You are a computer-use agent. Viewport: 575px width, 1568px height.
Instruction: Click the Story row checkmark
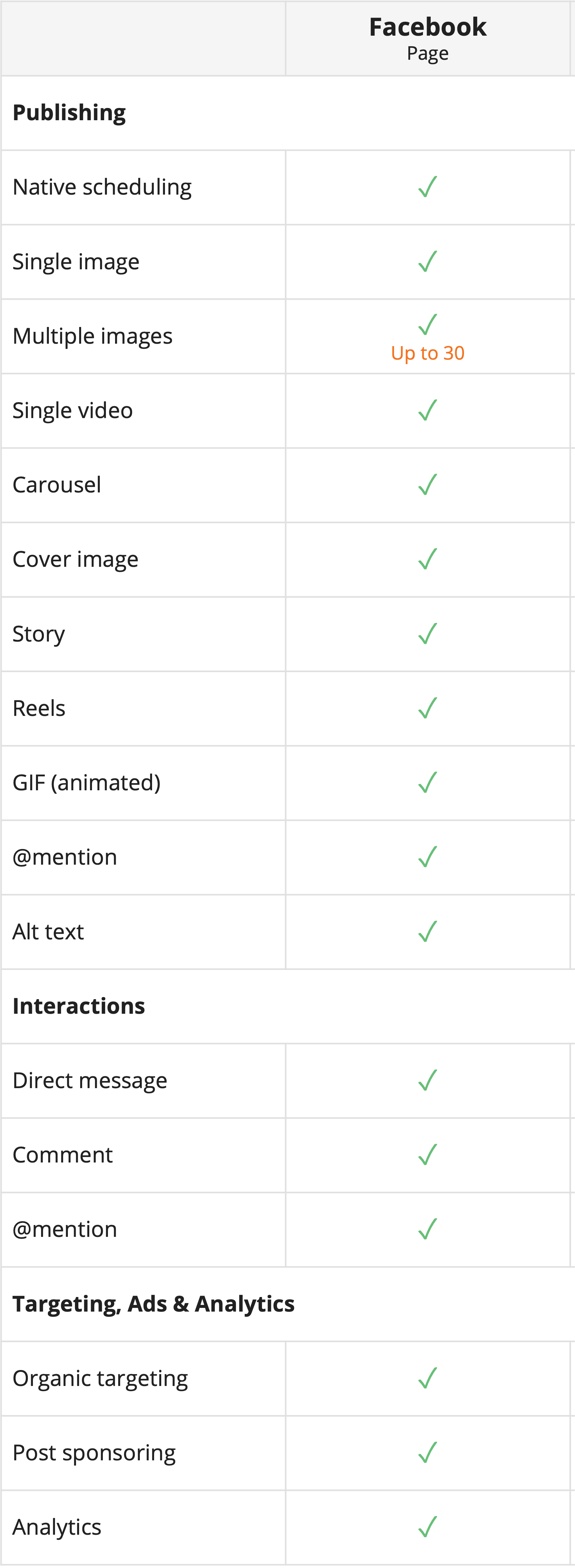point(428,634)
